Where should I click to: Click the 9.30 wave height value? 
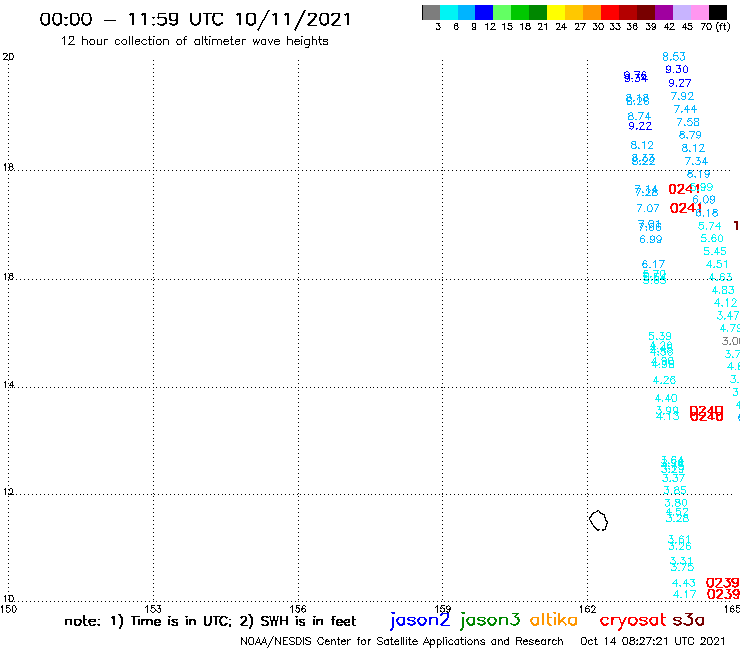pos(677,69)
